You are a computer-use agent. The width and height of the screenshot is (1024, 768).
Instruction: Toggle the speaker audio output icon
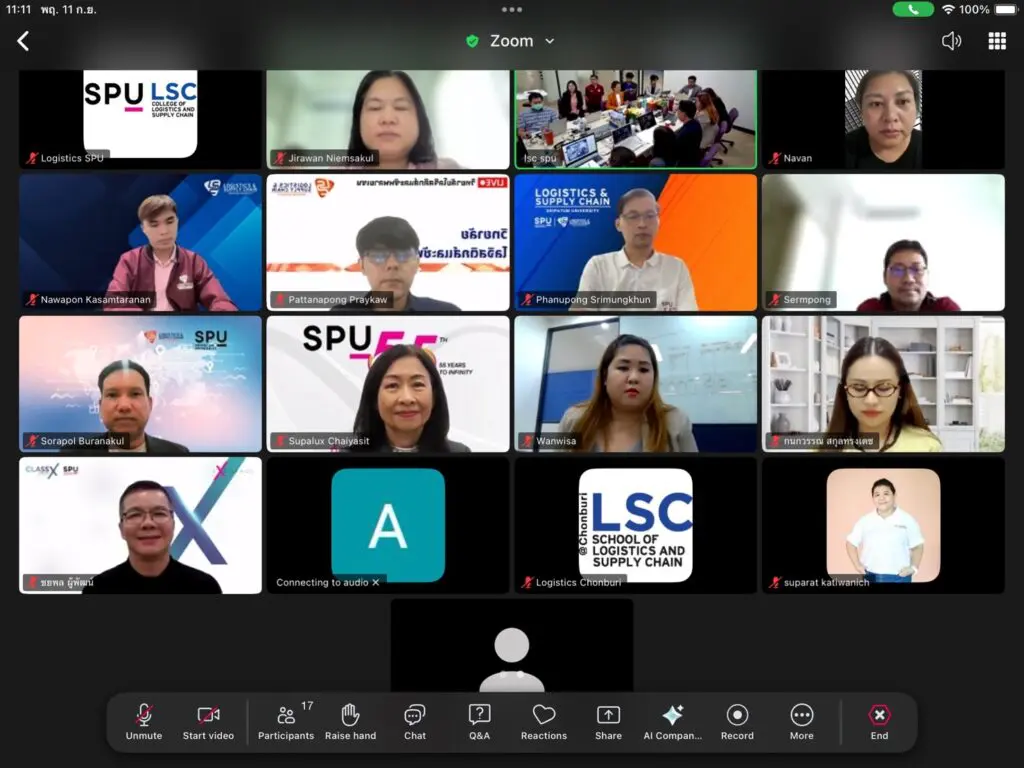[951, 41]
